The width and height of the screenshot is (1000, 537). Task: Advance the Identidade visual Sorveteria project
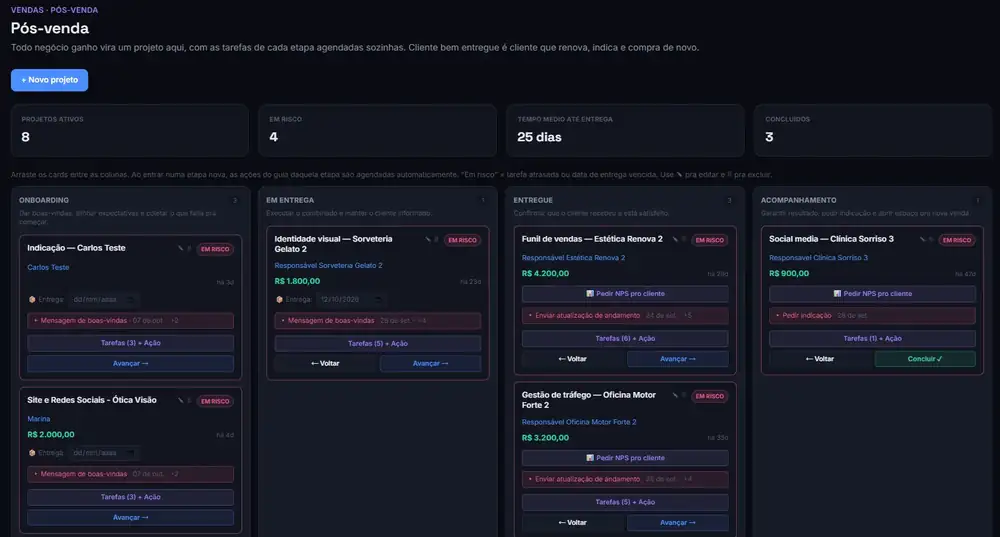(430, 364)
